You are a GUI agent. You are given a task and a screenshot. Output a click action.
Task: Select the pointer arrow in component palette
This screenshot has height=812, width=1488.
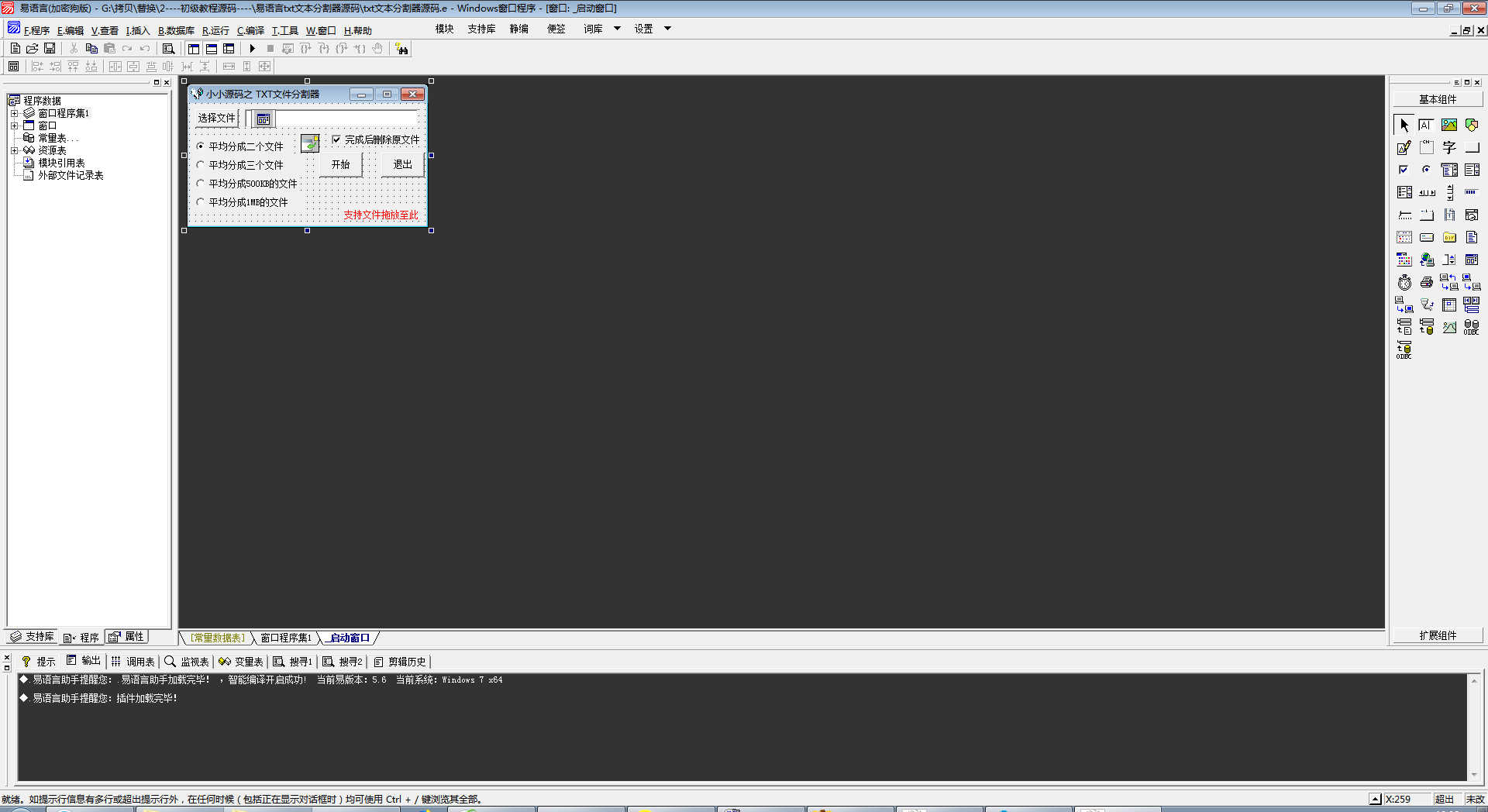[1404, 125]
